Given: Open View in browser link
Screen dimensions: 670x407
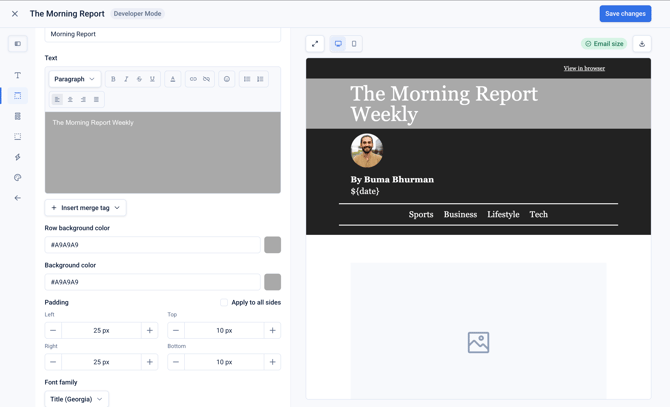Looking at the screenshot, I should 584,68.
